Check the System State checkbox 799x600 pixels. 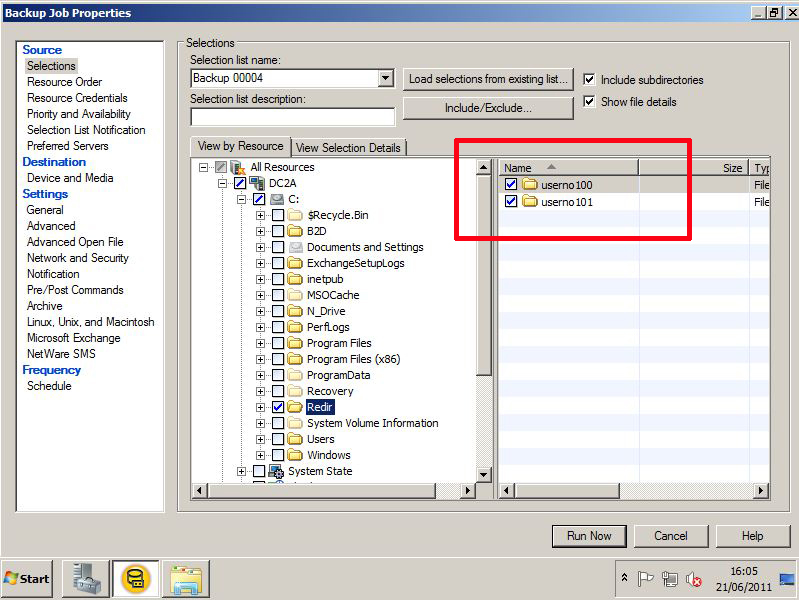259,471
